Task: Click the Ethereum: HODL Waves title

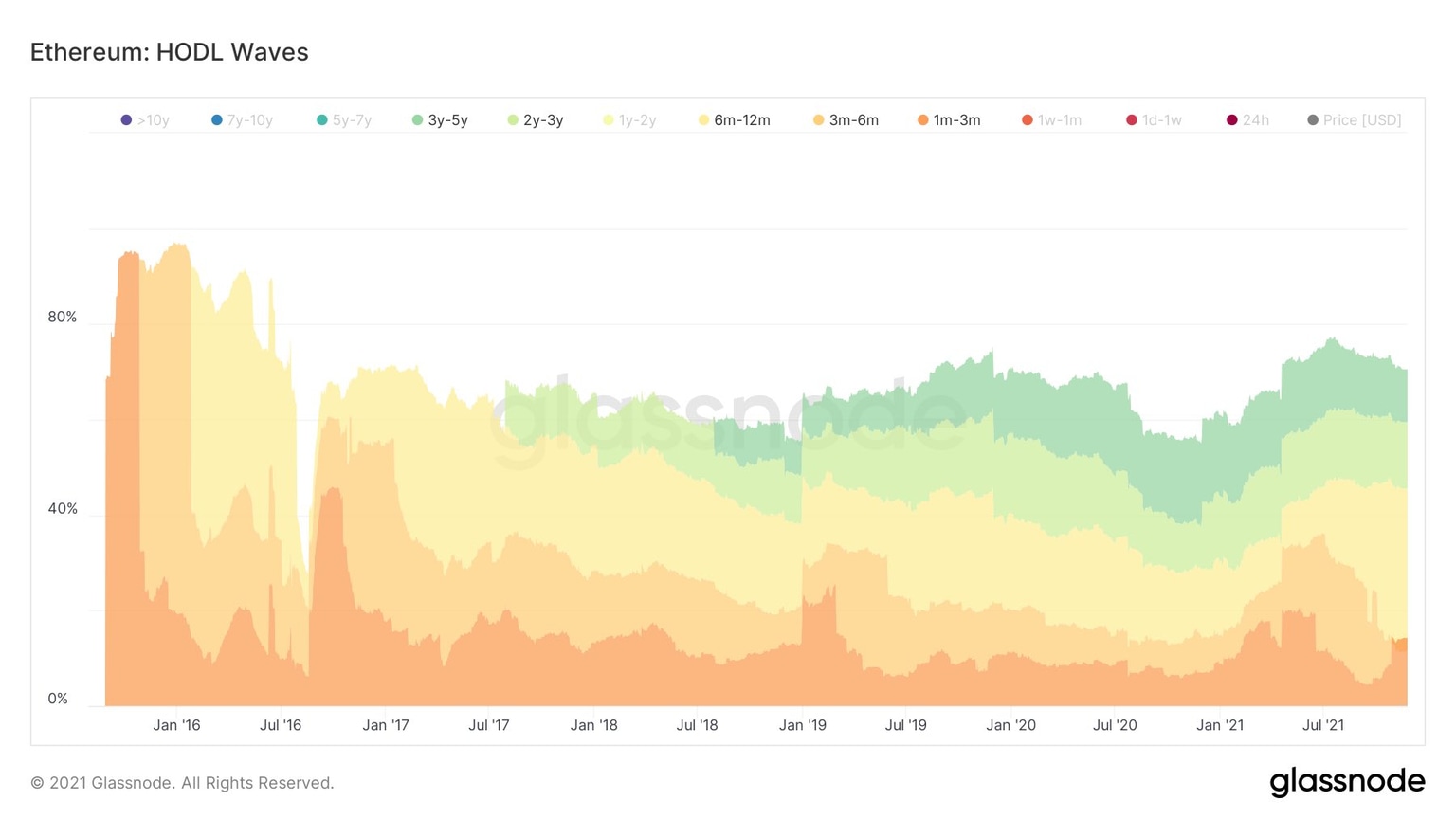Action: pos(169,52)
